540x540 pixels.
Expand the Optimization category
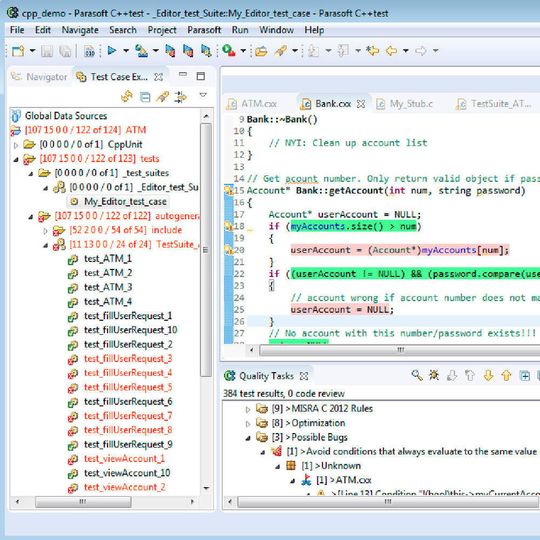[248, 424]
